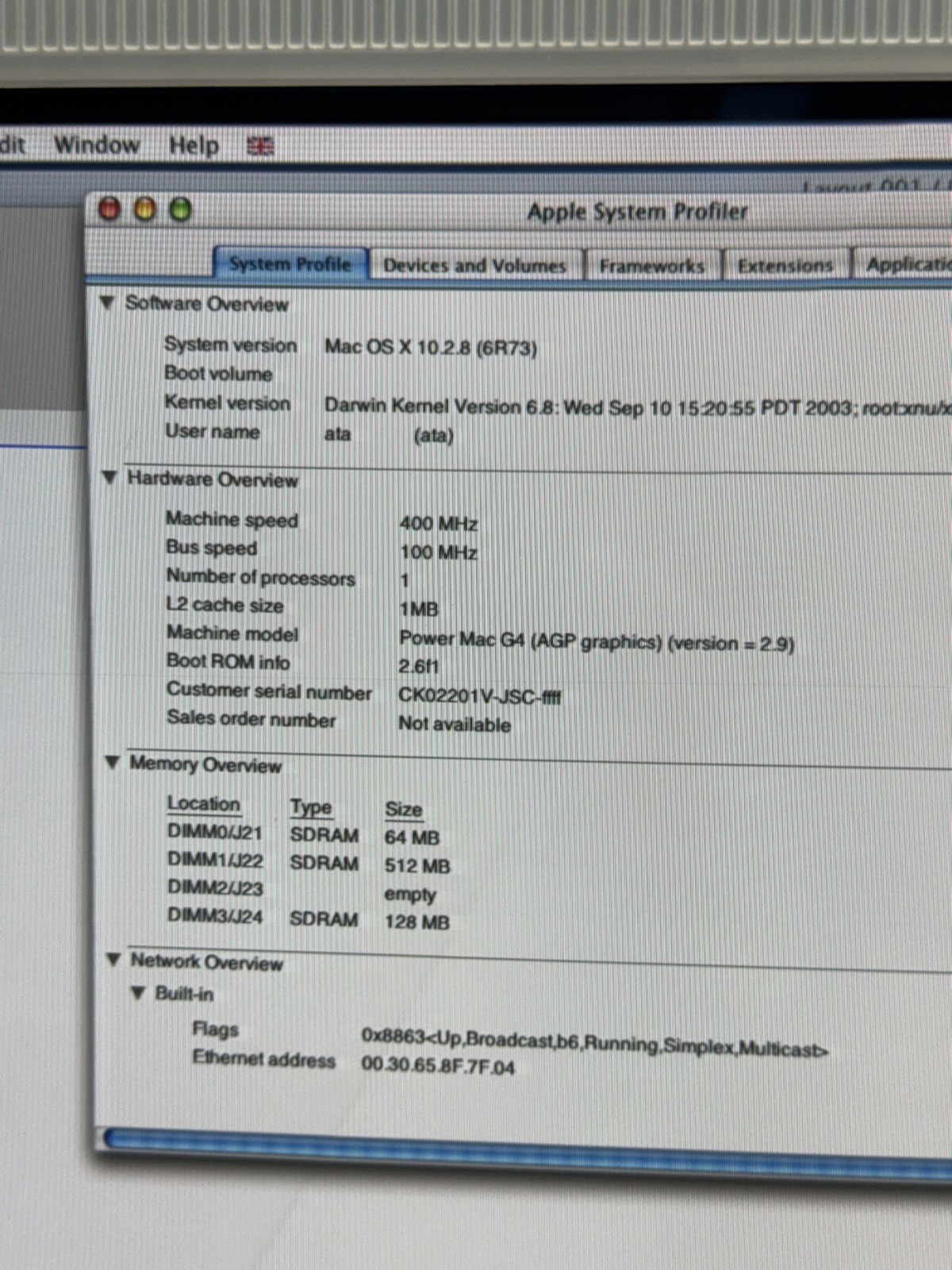The image size is (952, 1270).
Task: Collapse the Network Overview section triangle
Action: point(114,960)
